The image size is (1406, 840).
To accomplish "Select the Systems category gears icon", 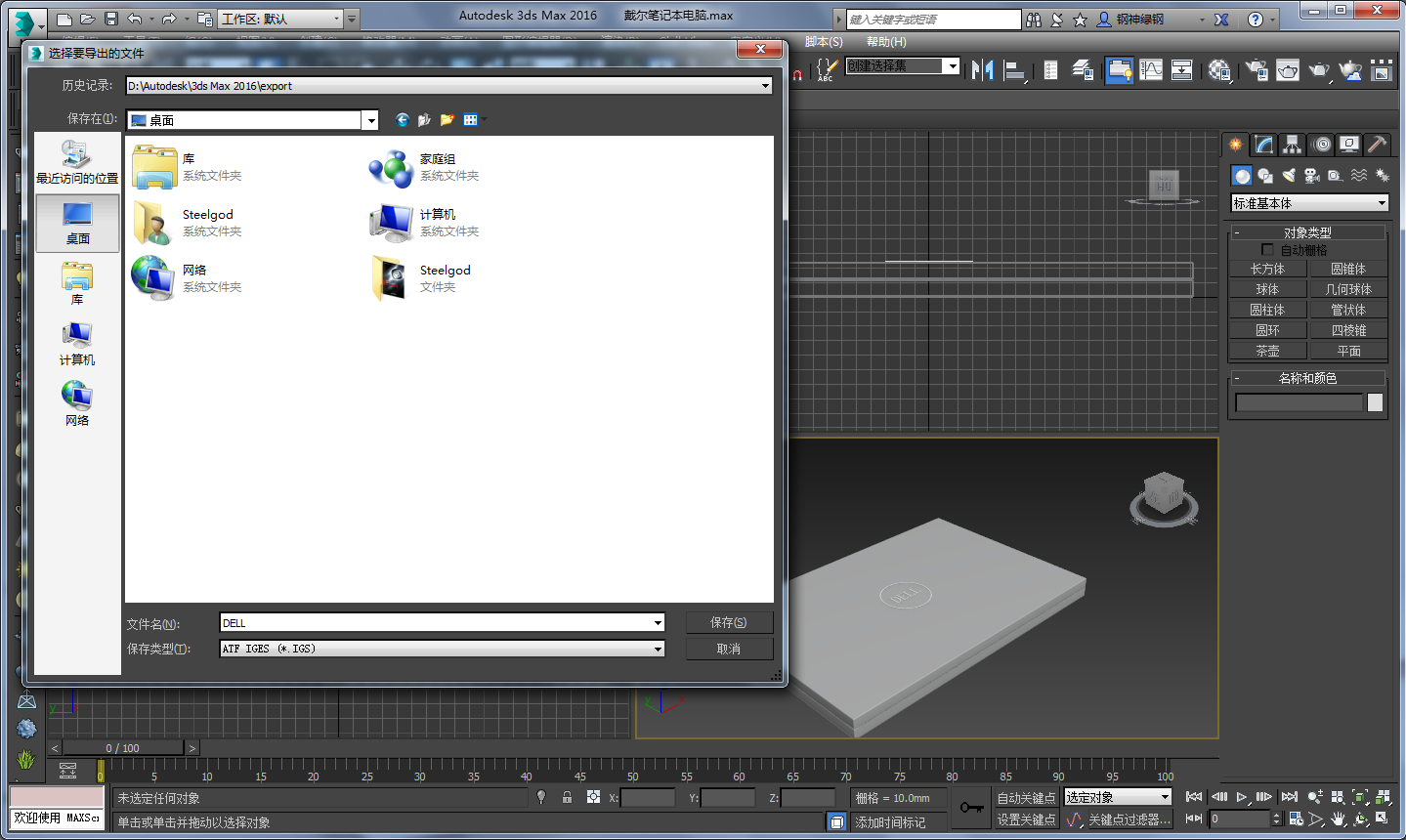I will pyautogui.click(x=1383, y=176).
